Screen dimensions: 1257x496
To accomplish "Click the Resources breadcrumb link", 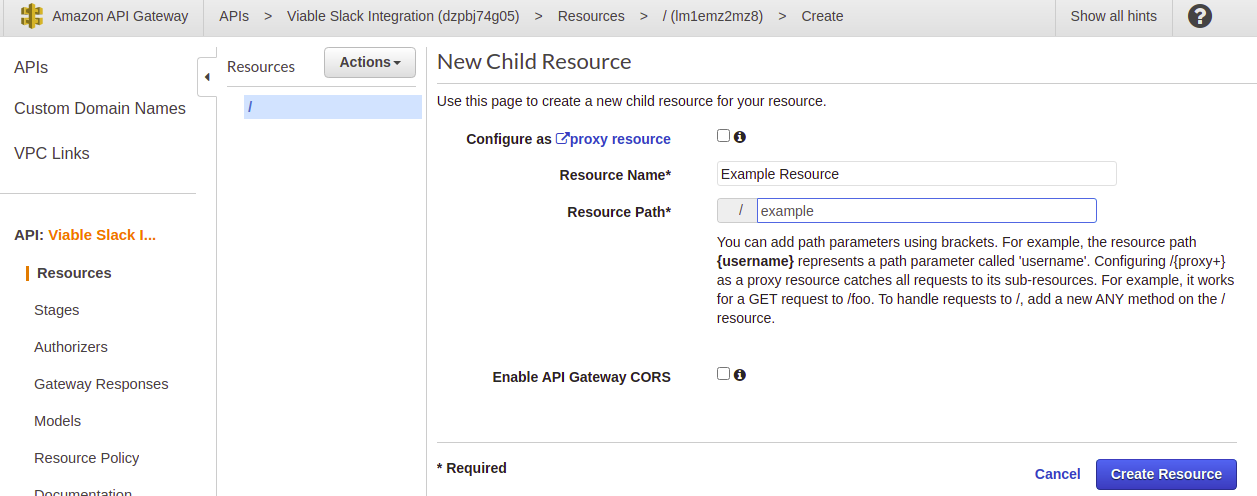I will coord(591,16).
